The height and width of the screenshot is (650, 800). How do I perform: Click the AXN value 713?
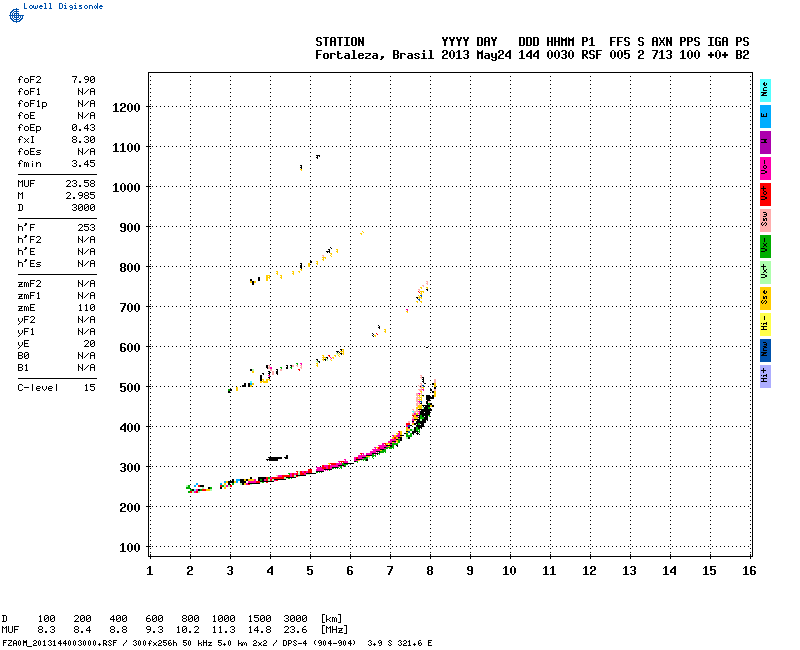(x=662, y=55)
